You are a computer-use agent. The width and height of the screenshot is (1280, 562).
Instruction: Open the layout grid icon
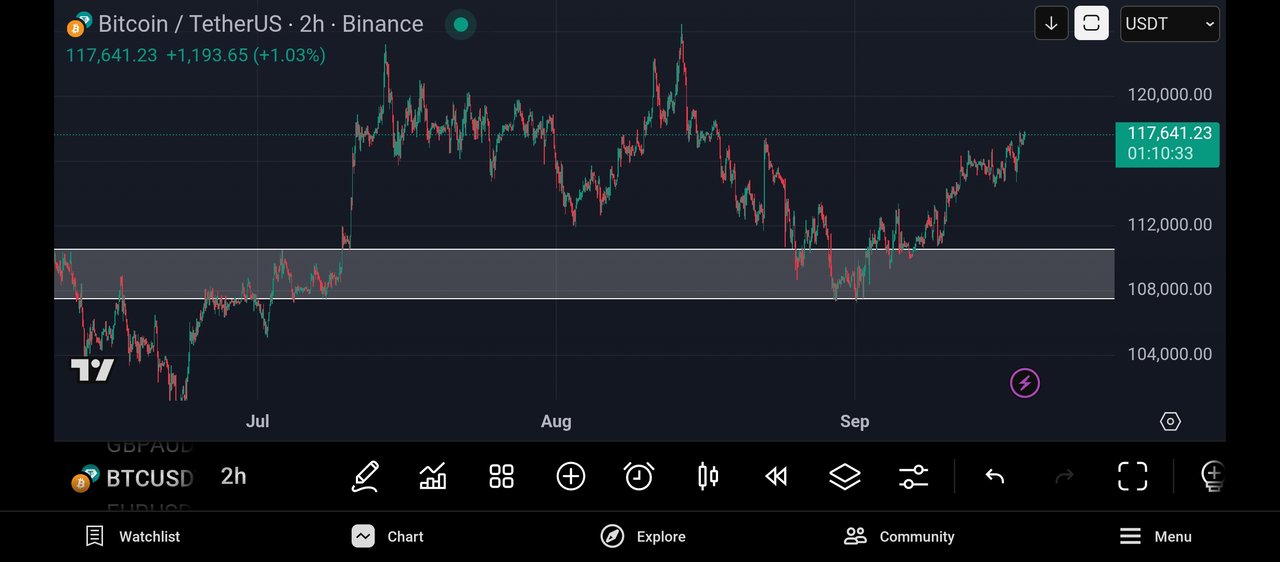click(501, 476)
